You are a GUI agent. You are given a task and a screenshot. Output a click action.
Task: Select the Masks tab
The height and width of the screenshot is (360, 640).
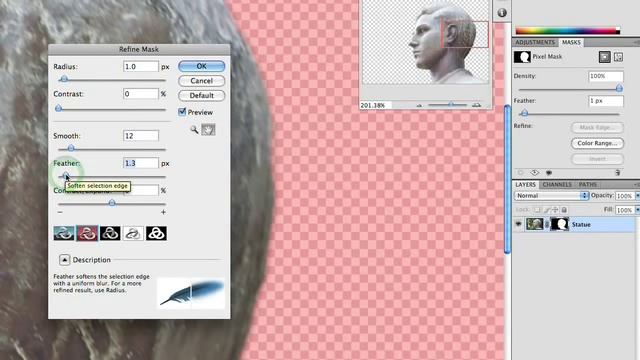[x=571, y=42]
